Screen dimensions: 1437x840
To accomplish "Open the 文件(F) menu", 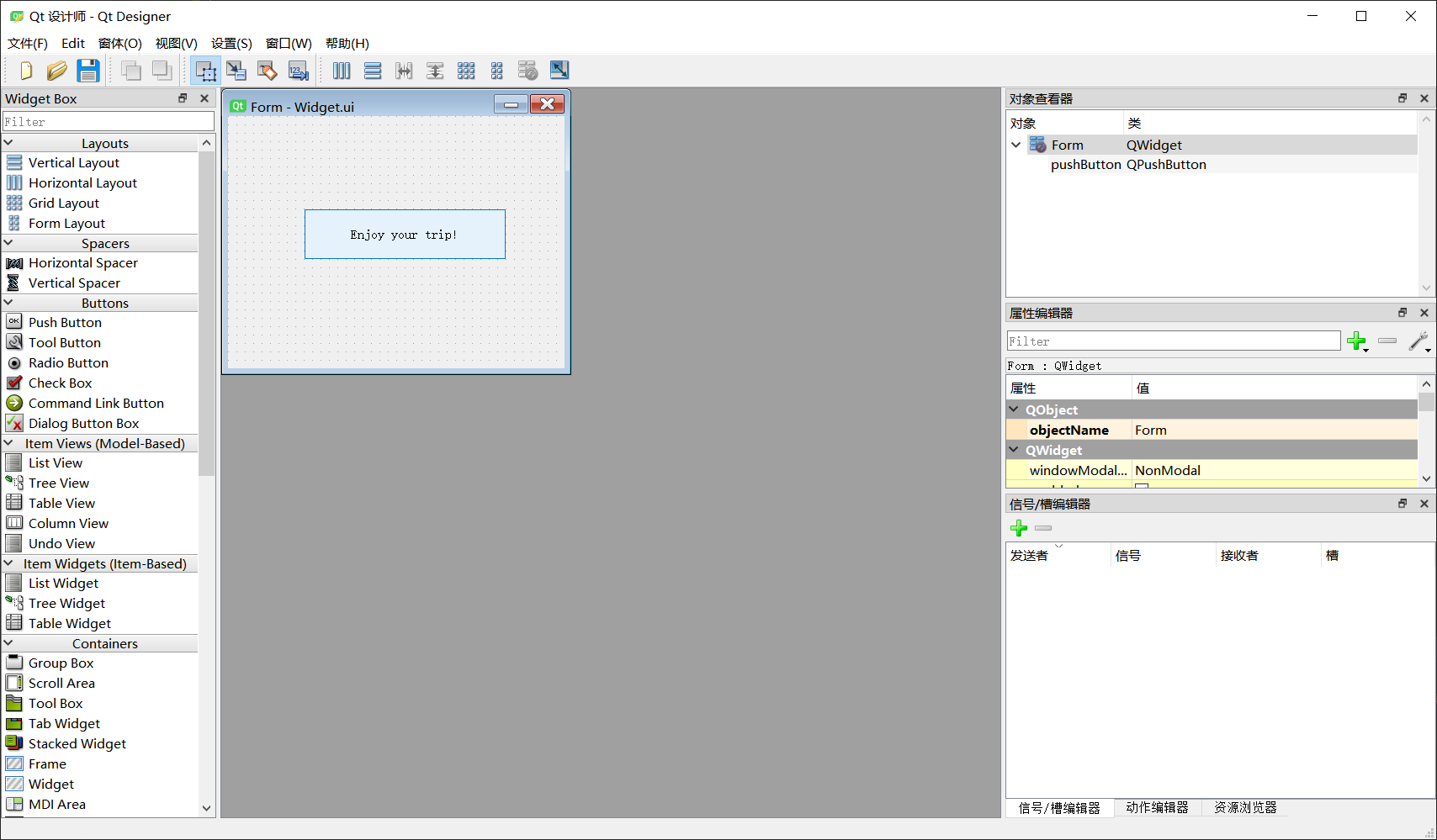I will click(28, 43).
